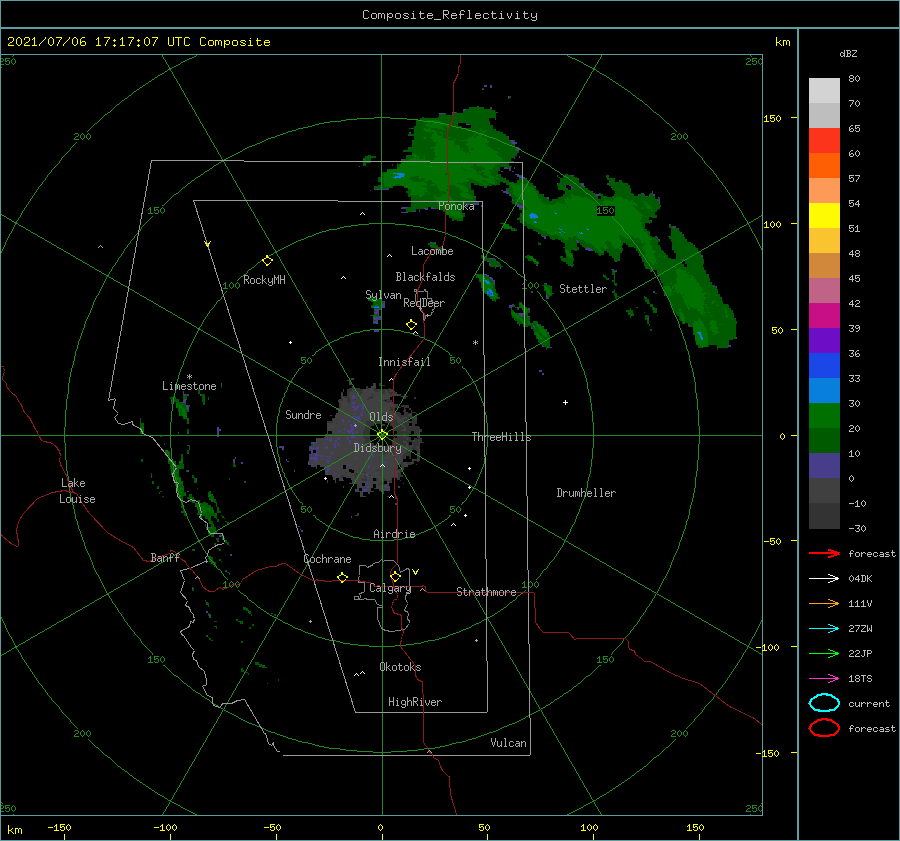The width and height of the screenshot is (900, 841).
Task: Click the Strathmore label
Action: click(486, 592)
